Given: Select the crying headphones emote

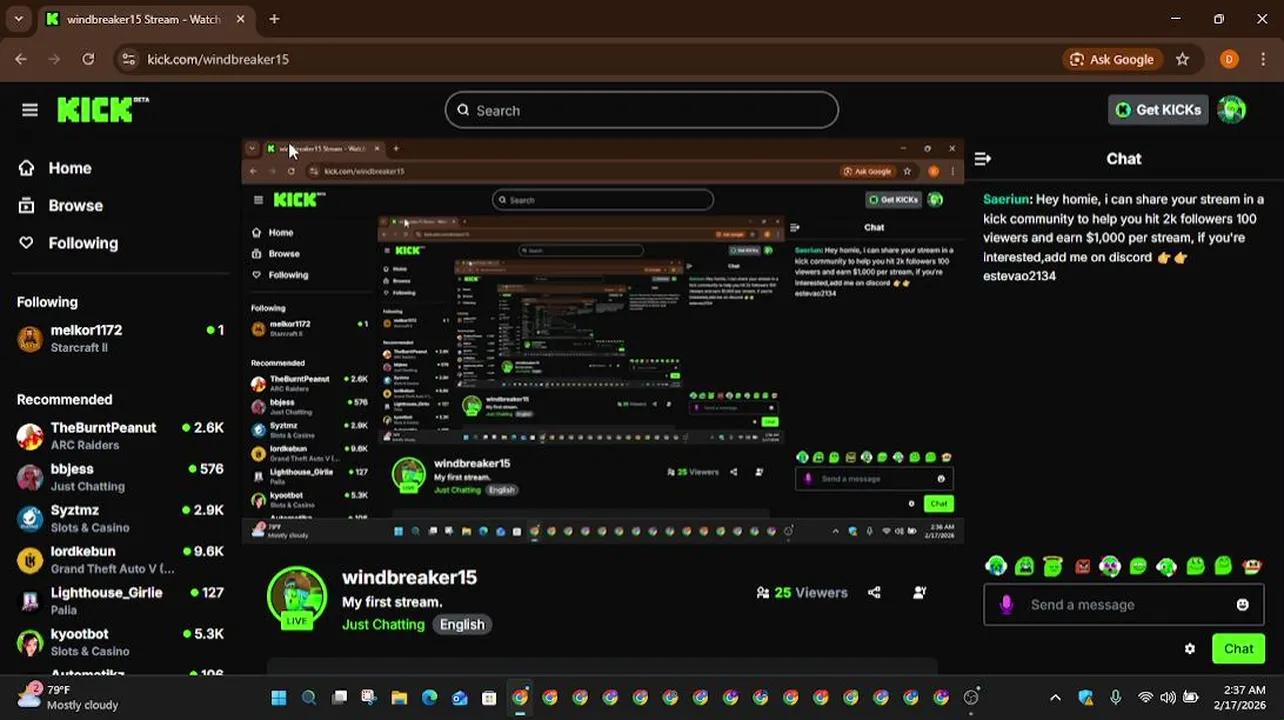Looking at the screenshot, I should click(x=996, y=566).
